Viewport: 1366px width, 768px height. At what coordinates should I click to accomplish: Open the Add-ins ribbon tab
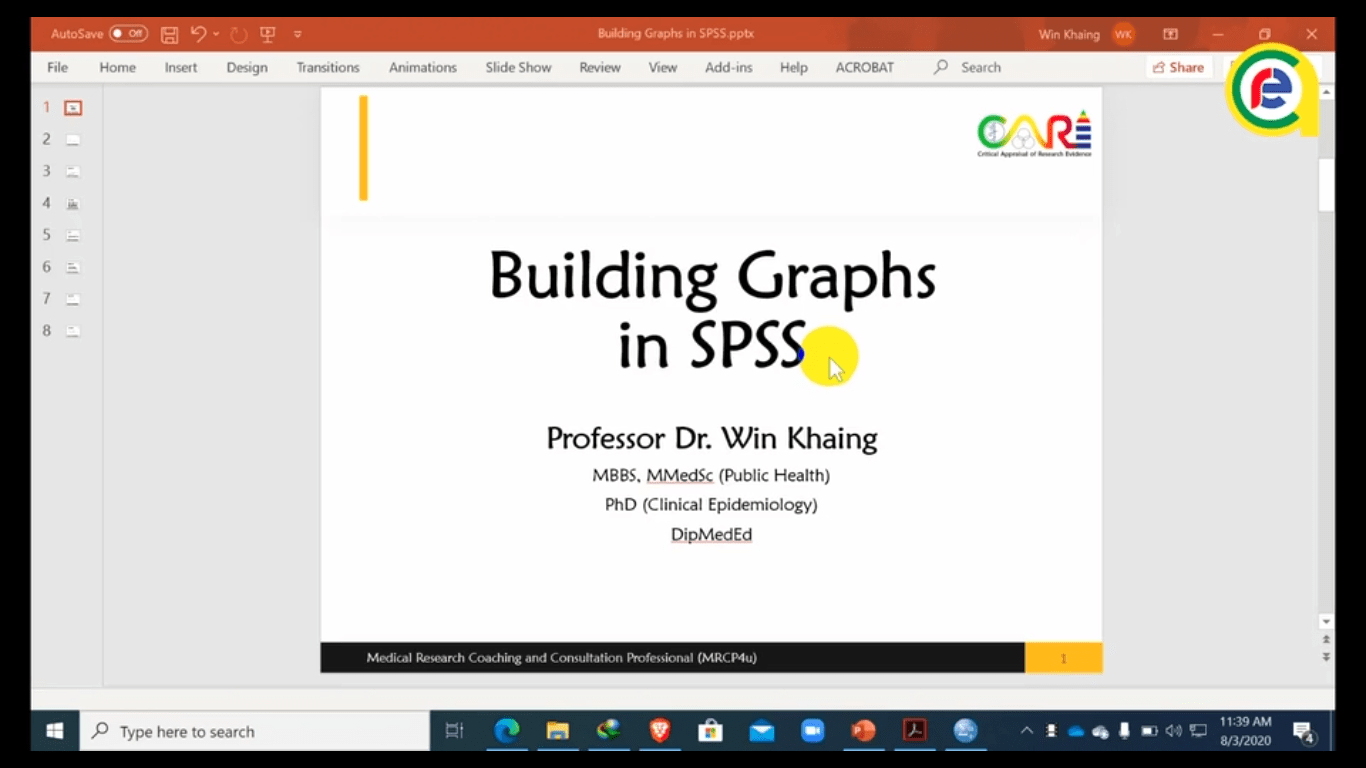click(729, 67)
